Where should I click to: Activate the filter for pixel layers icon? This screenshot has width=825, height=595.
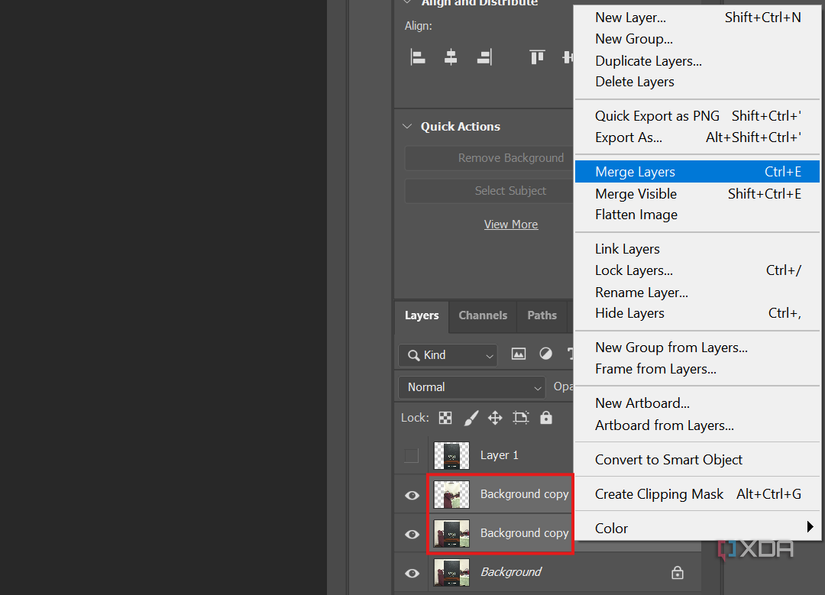pos(518,354)
